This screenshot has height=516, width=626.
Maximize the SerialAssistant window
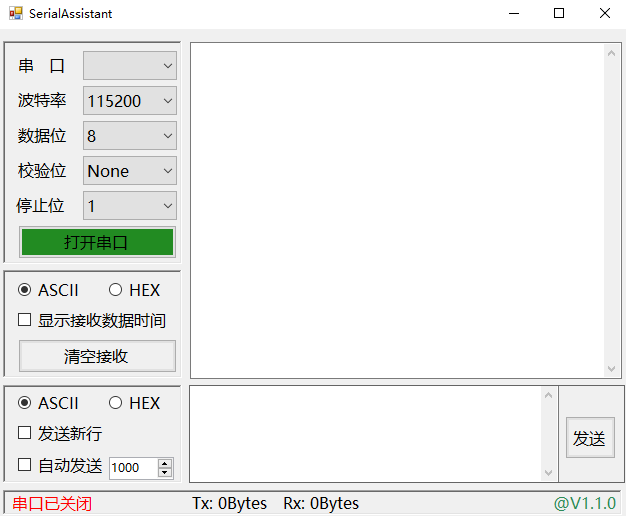click(559, 14)
